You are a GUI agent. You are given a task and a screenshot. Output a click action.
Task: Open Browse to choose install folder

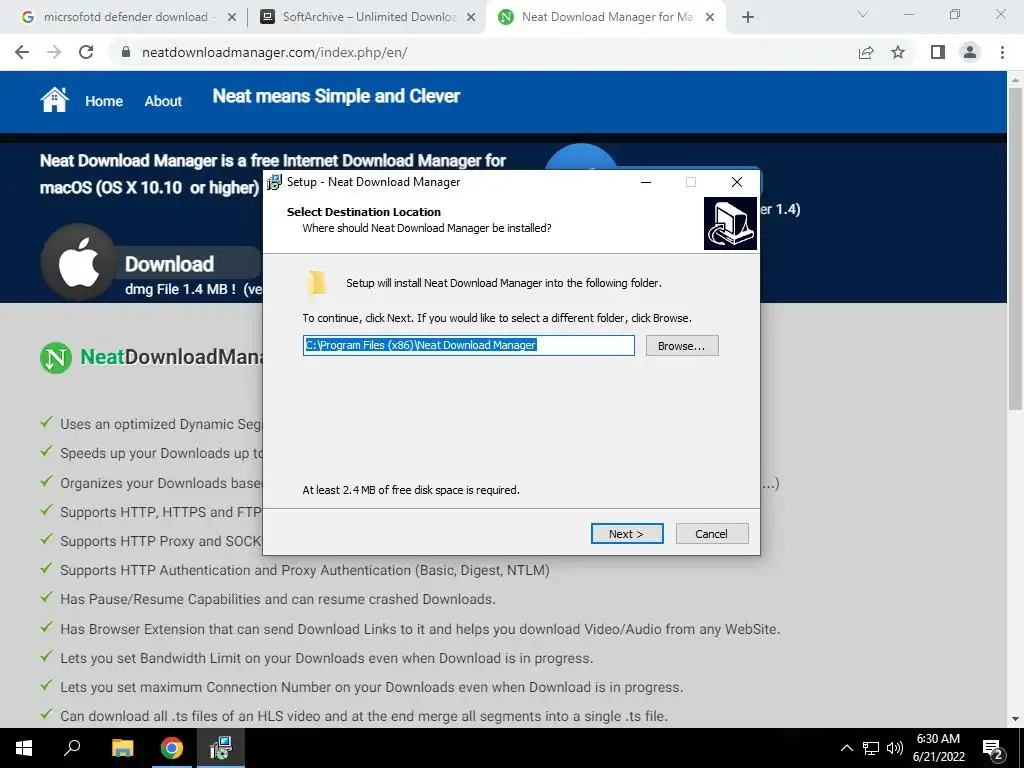682,345
